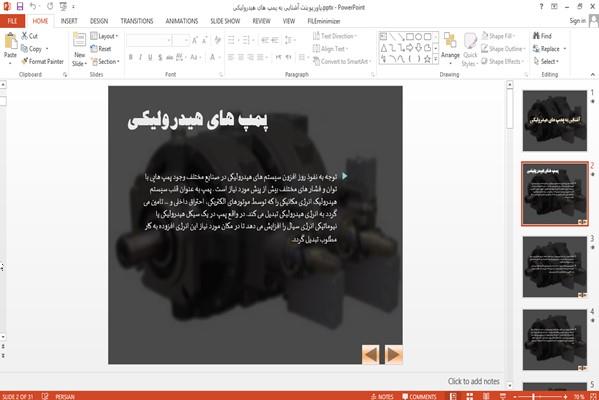Toggle Underline formatting
Screen dimensions: 599x400
tap(150, 57)
